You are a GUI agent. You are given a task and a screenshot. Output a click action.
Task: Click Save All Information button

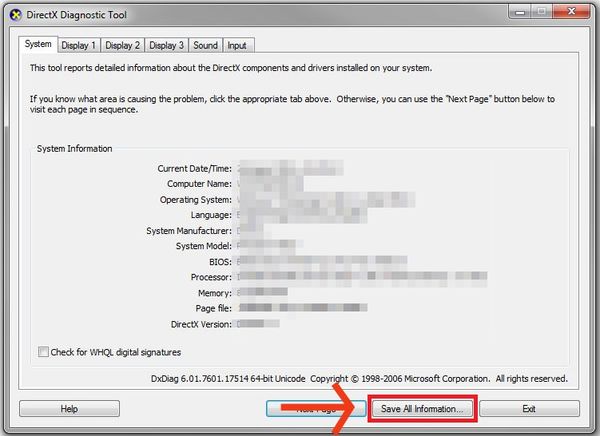tap(422, 409)
